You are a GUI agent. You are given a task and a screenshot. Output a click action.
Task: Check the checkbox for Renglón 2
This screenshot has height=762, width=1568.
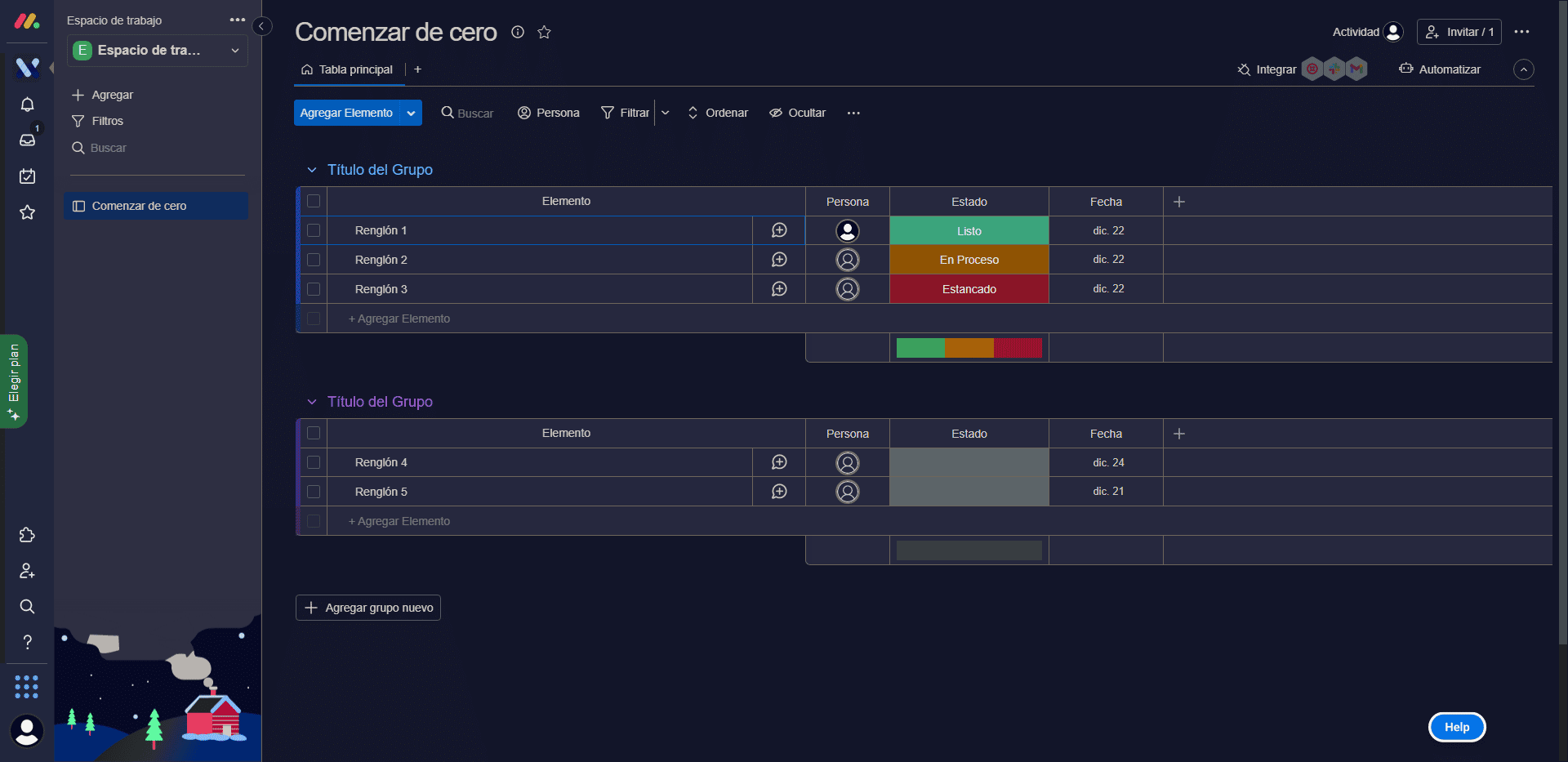point(314,260)
